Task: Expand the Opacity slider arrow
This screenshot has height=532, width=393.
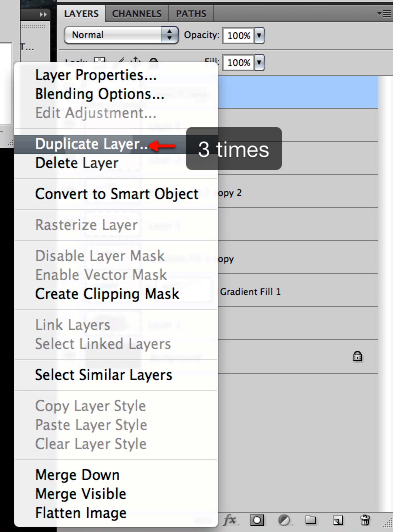Action: pos(259,35)
